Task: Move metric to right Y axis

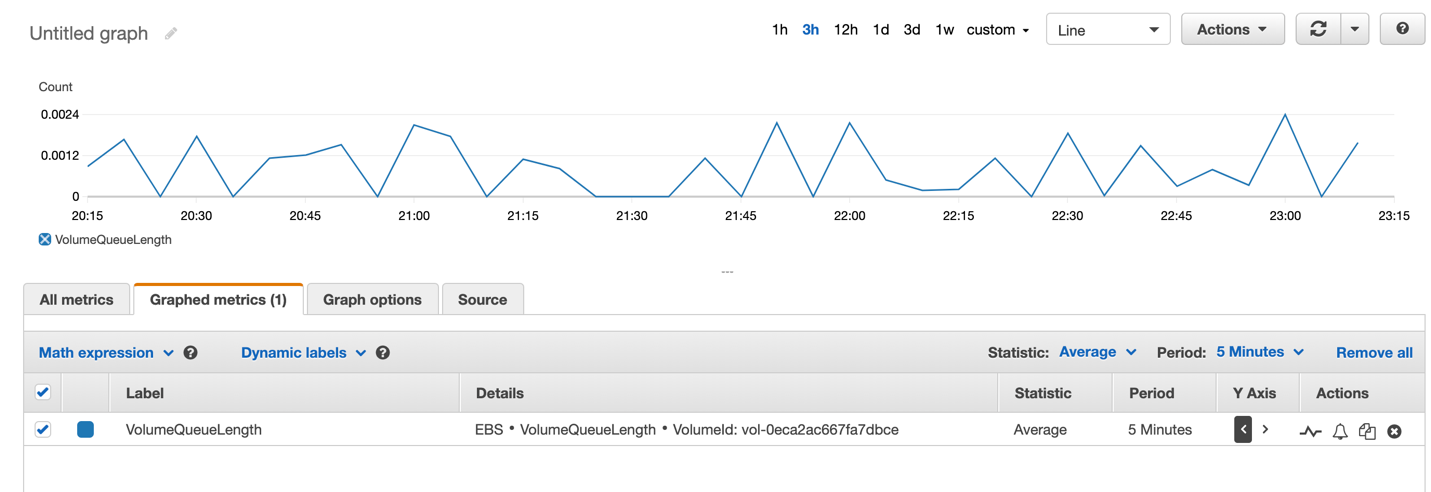Action: [x=1265, y=430]
